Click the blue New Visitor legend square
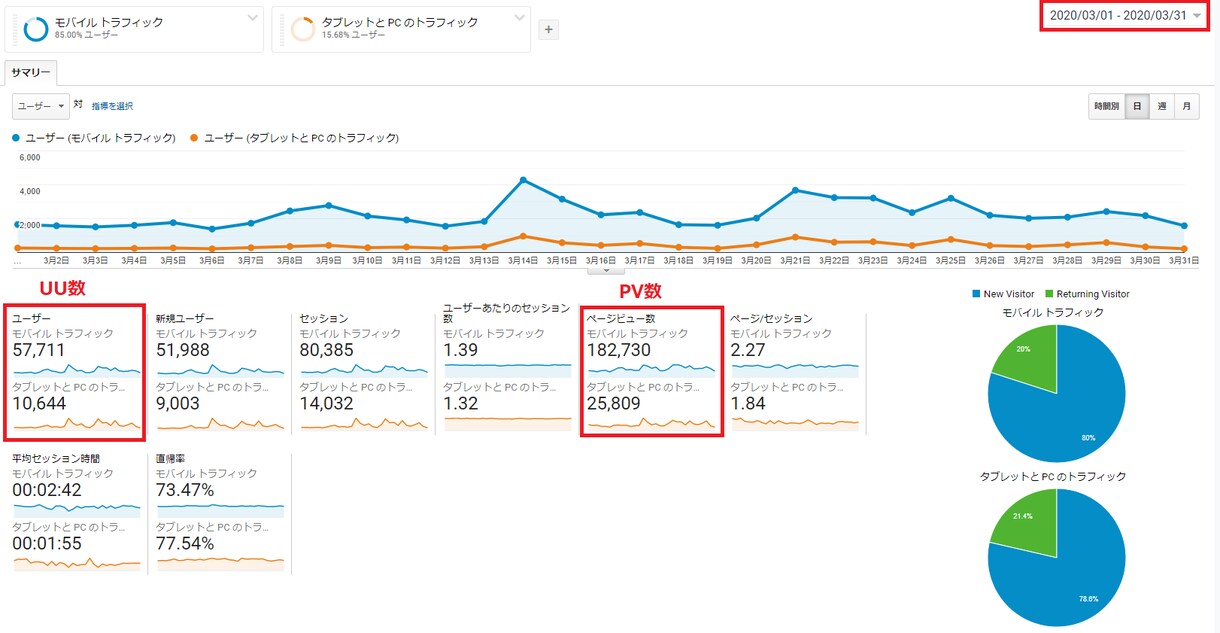The width and height of the screenshot is (1220, 633). pos(975,294)
